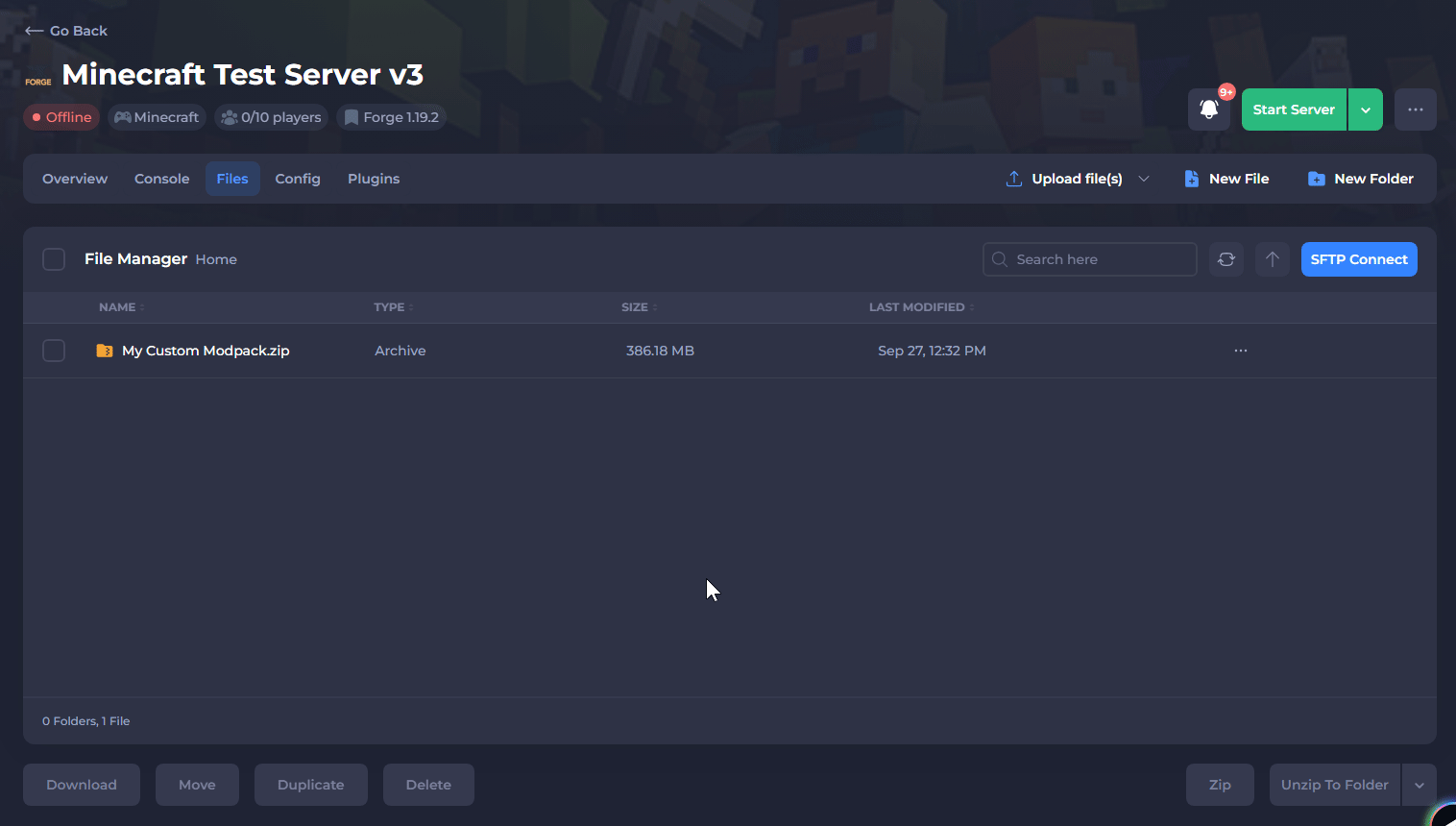1456x826 pixels.
Task: Click the Go Back arrow
Action: click(35, 31)
